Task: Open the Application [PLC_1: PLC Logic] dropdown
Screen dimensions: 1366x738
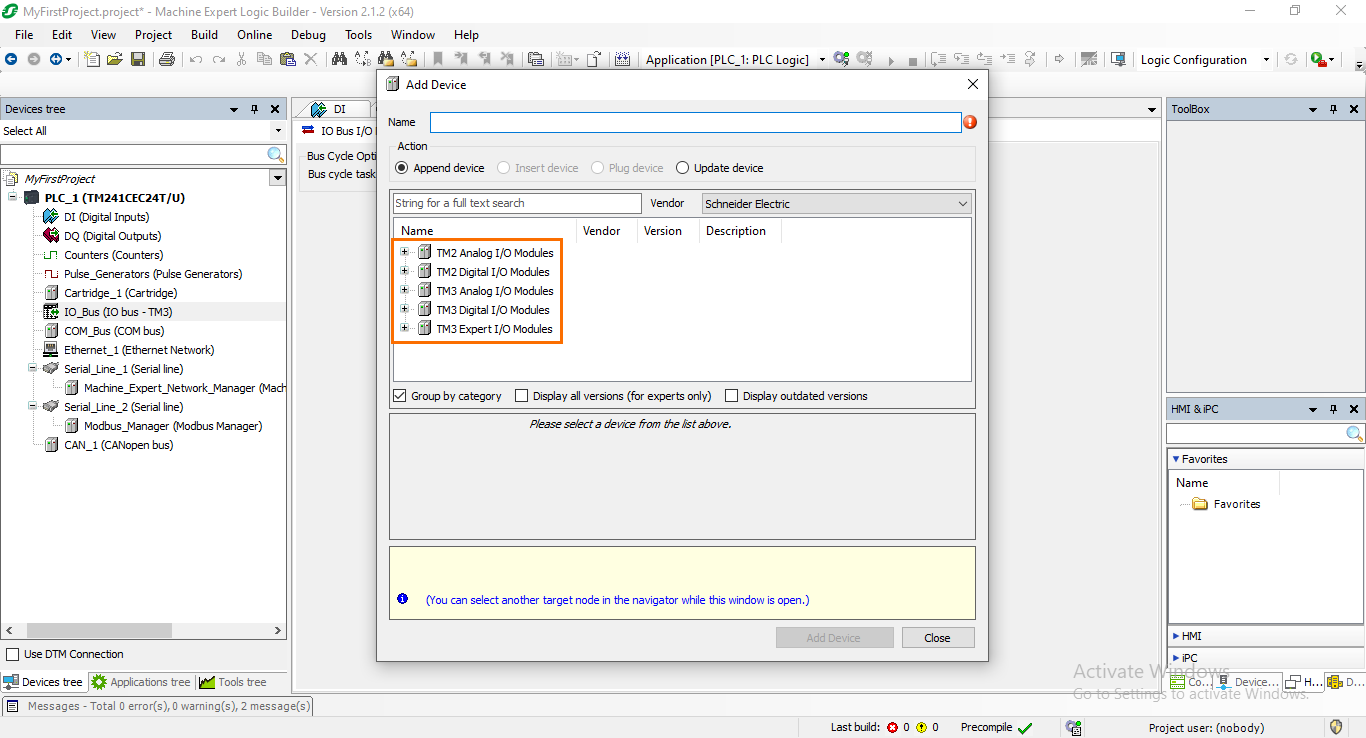Action: click(822, 60)
